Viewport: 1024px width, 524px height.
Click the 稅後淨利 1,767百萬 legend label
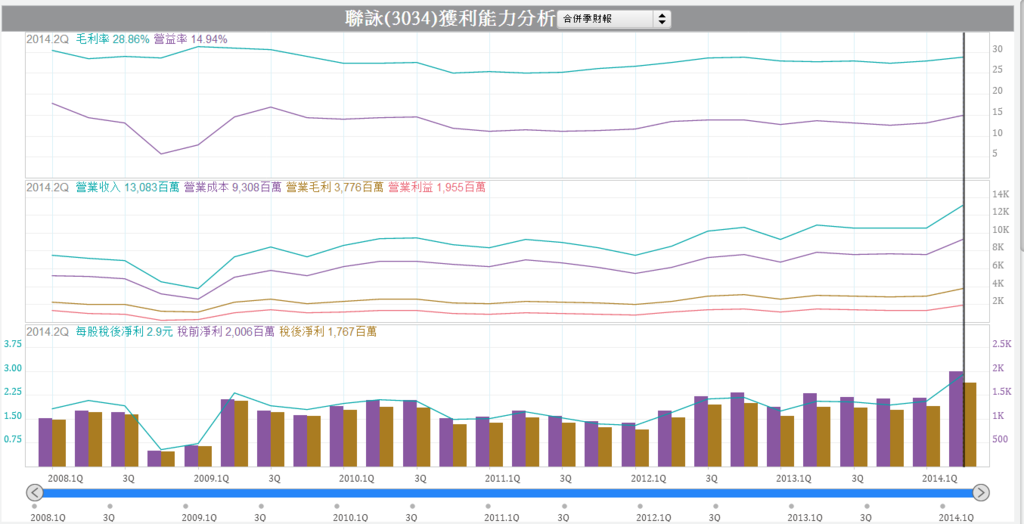[327, 332]
